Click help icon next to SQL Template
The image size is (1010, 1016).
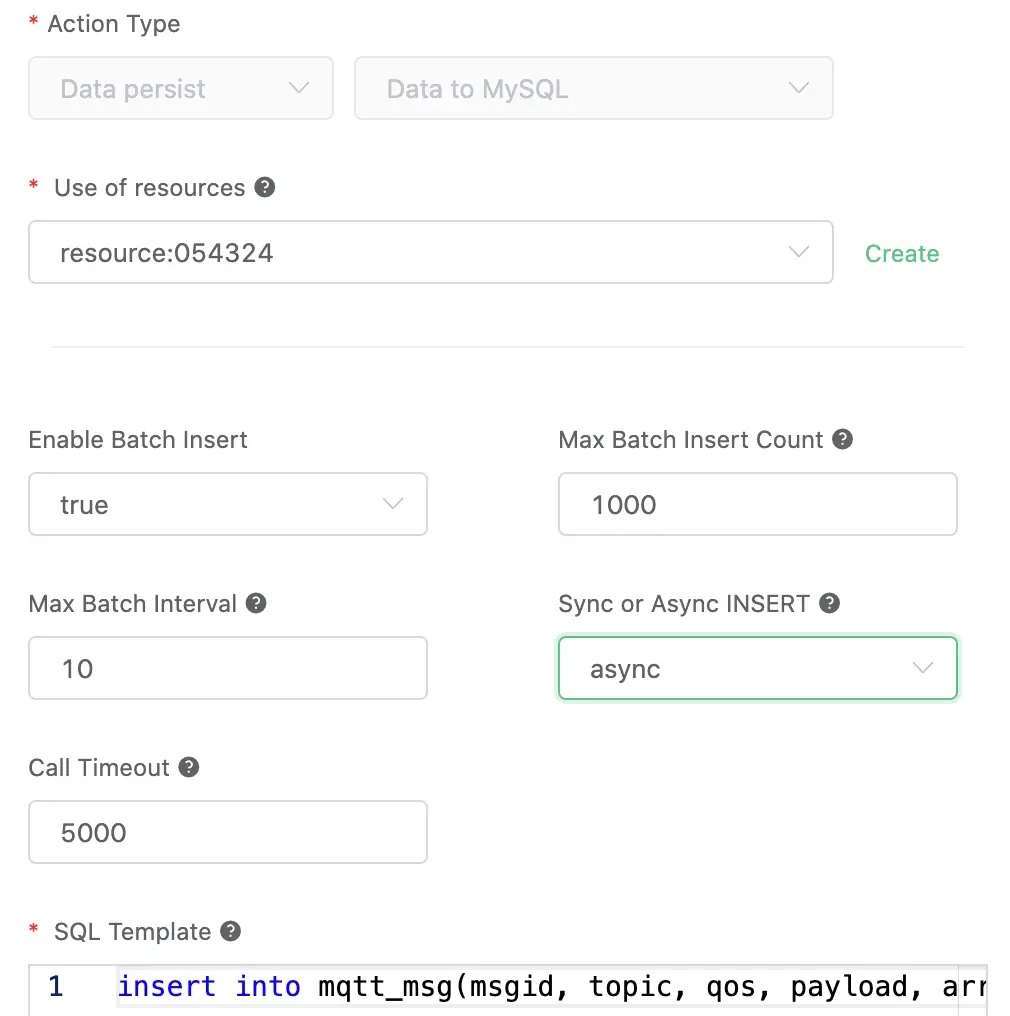pos(230,931)
